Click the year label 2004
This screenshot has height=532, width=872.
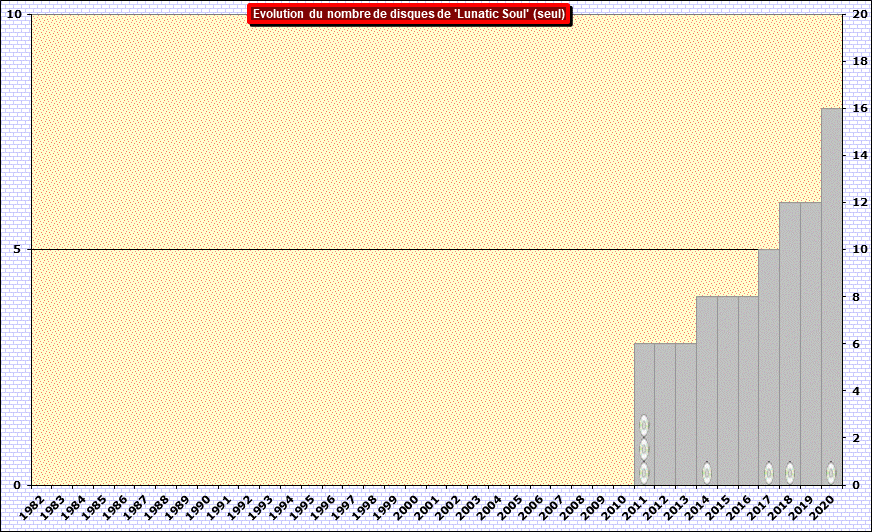click(488, 507)
